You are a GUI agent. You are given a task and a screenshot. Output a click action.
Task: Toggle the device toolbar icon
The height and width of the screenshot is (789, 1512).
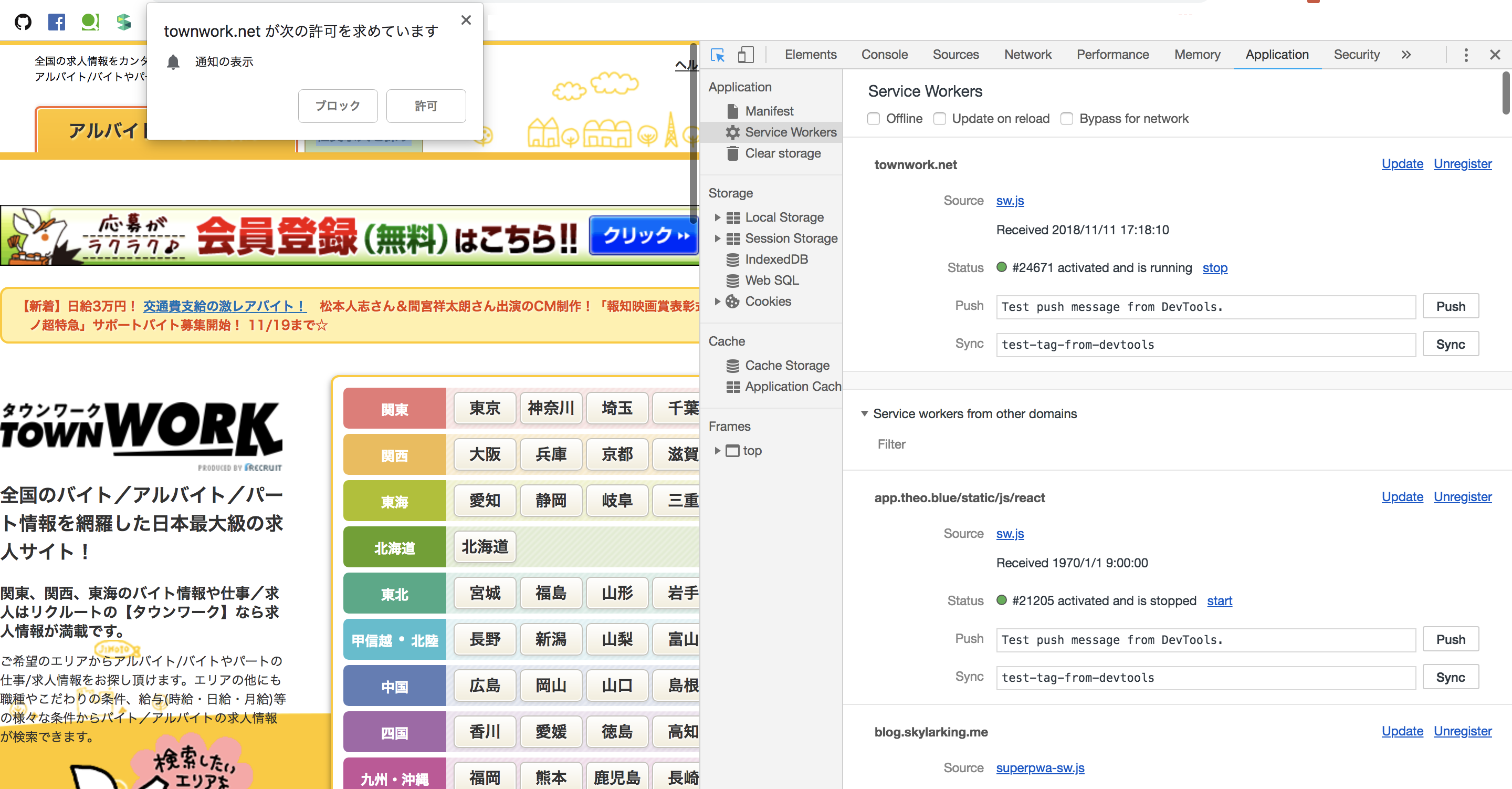[x=745, y=54]
